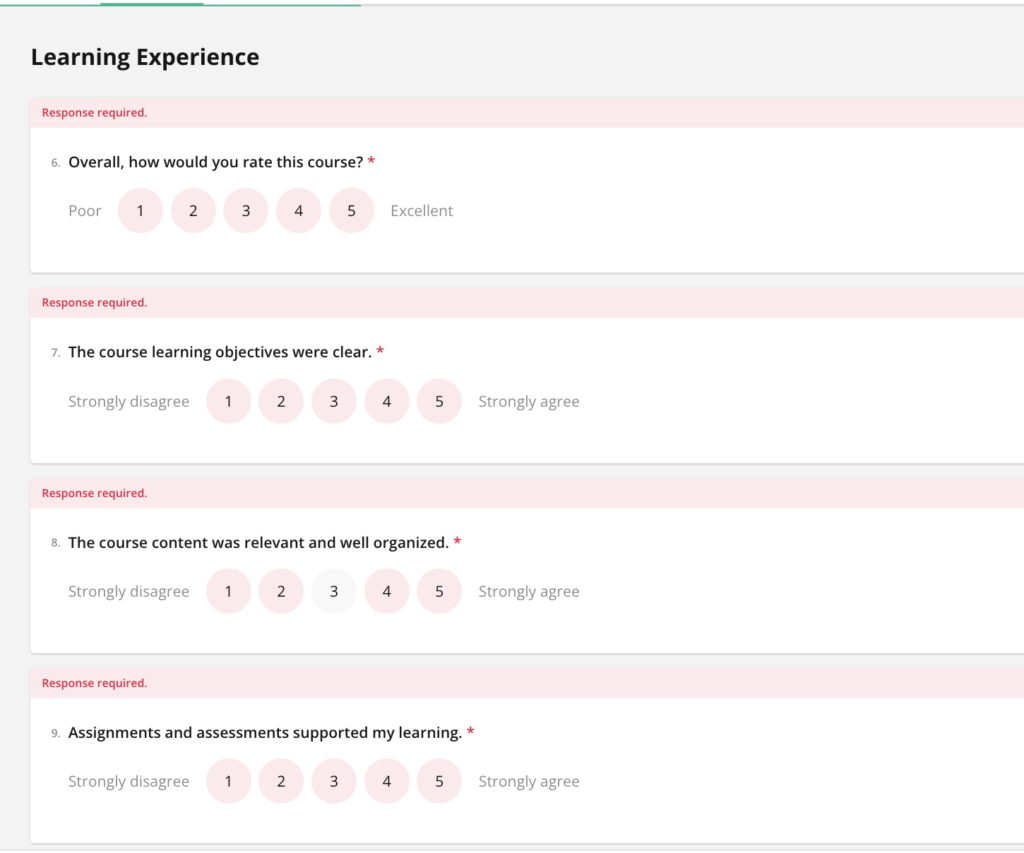This screenshot has height=853, width=1024.
Task: Choose 4 for overall course rating
Action: 298,211
